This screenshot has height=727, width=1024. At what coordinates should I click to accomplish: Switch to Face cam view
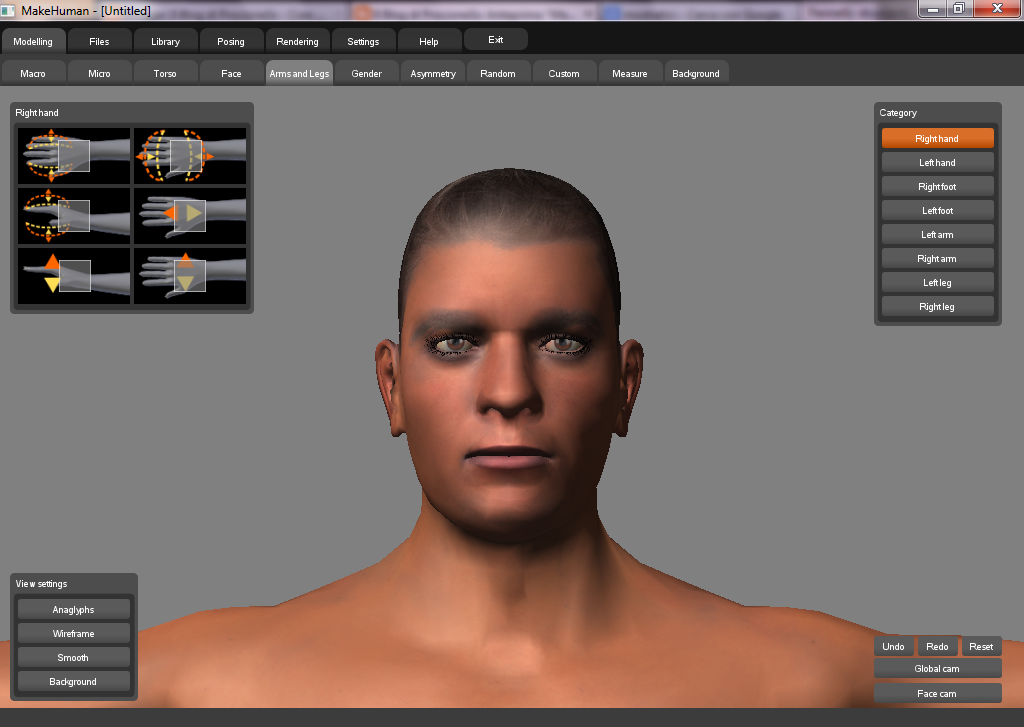click(937, 693)
